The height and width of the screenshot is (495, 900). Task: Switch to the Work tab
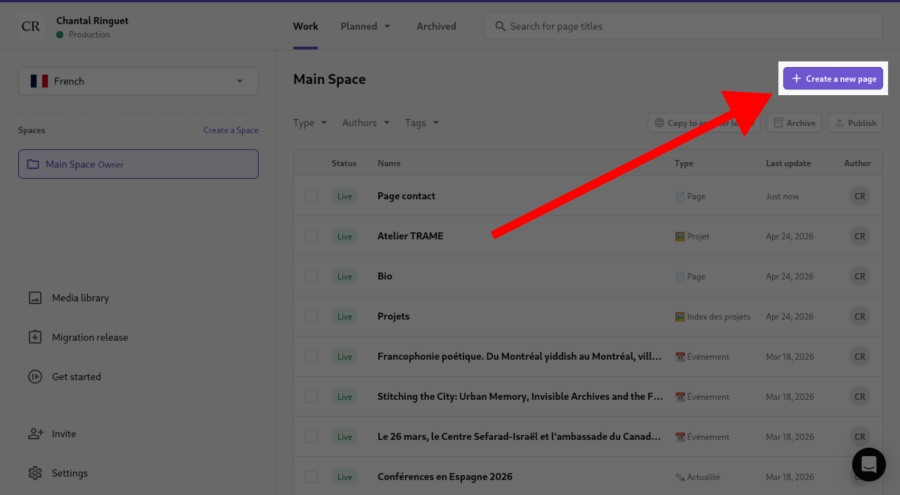point(305,26)
